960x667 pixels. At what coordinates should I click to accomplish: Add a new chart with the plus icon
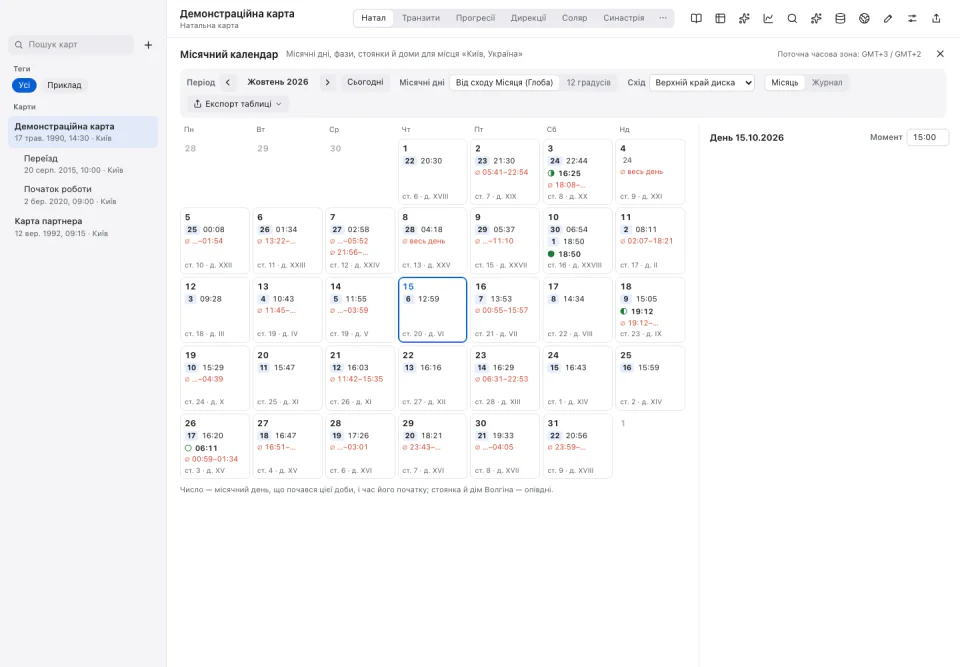148,45
